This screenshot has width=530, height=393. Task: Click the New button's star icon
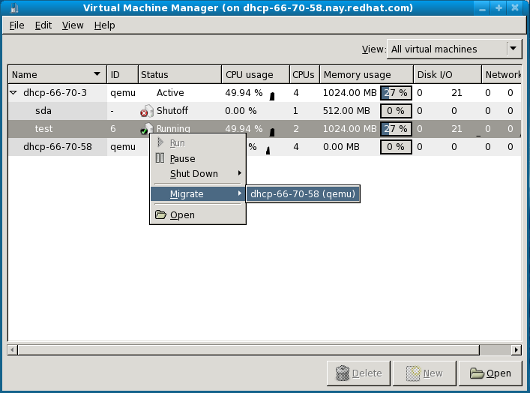click(x=413, y=373)
